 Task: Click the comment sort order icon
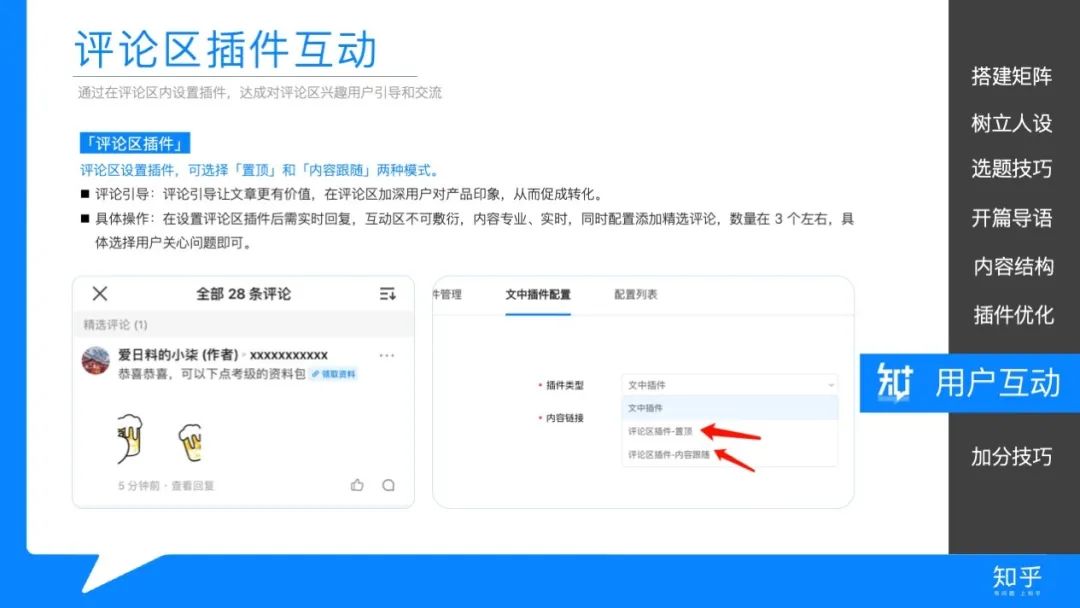(387, 294)
